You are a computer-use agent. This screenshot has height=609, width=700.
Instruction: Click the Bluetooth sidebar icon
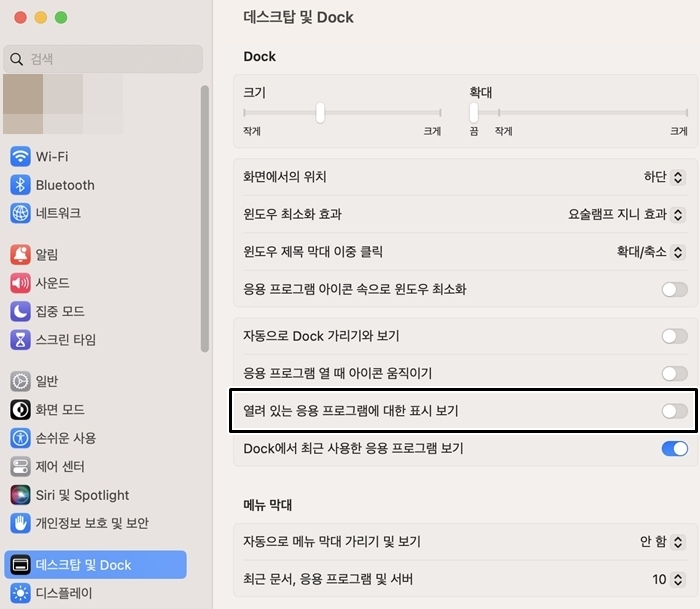20,185
